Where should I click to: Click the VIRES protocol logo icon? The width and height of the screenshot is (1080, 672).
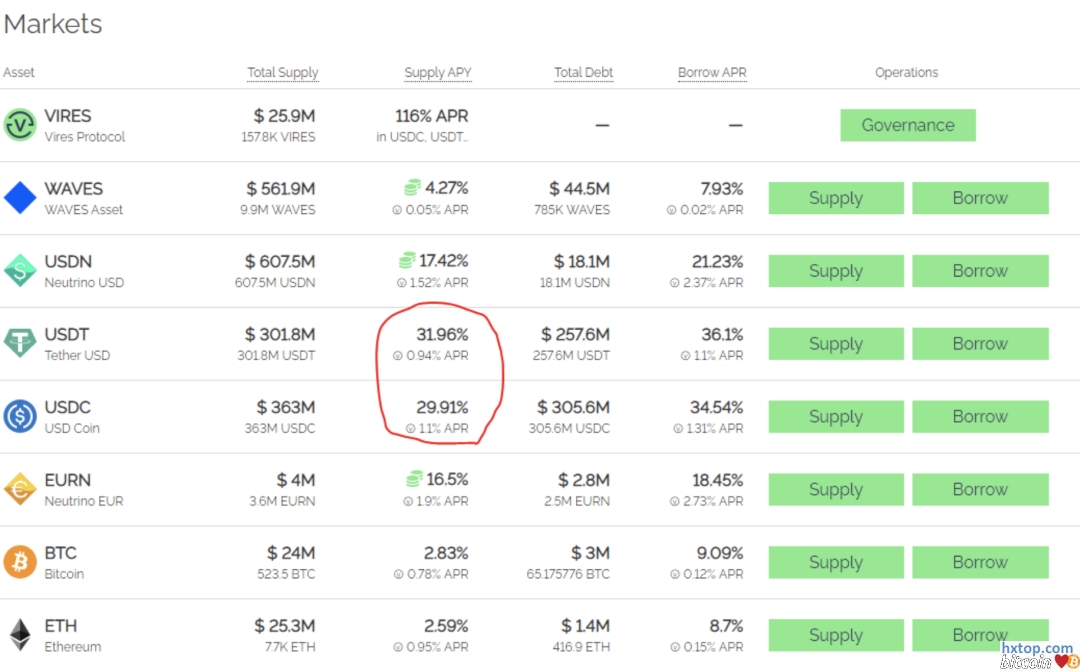point(20,126)
